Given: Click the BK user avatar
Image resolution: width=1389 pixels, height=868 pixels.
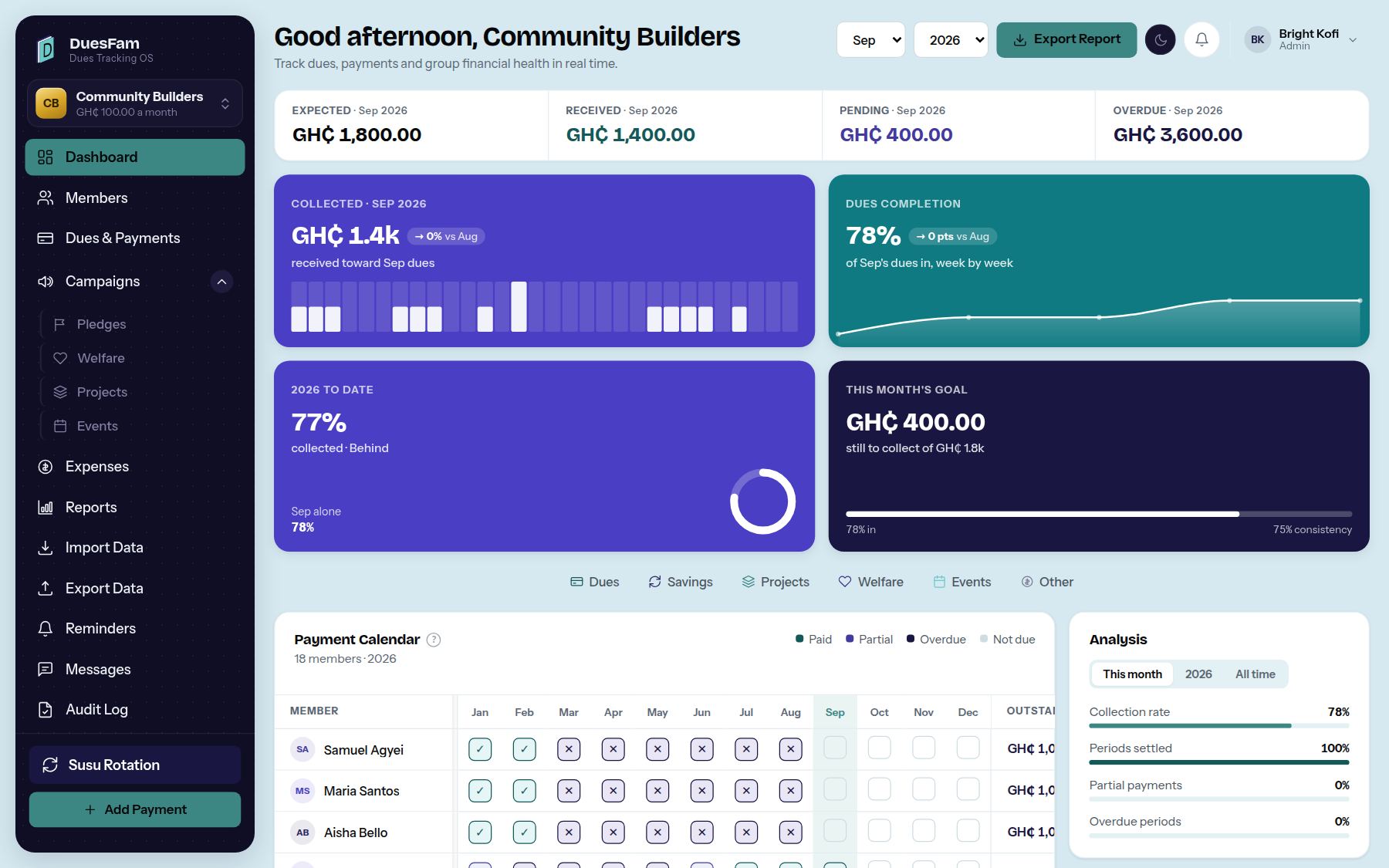Looking at the screenshot, I should [1258, 39].
